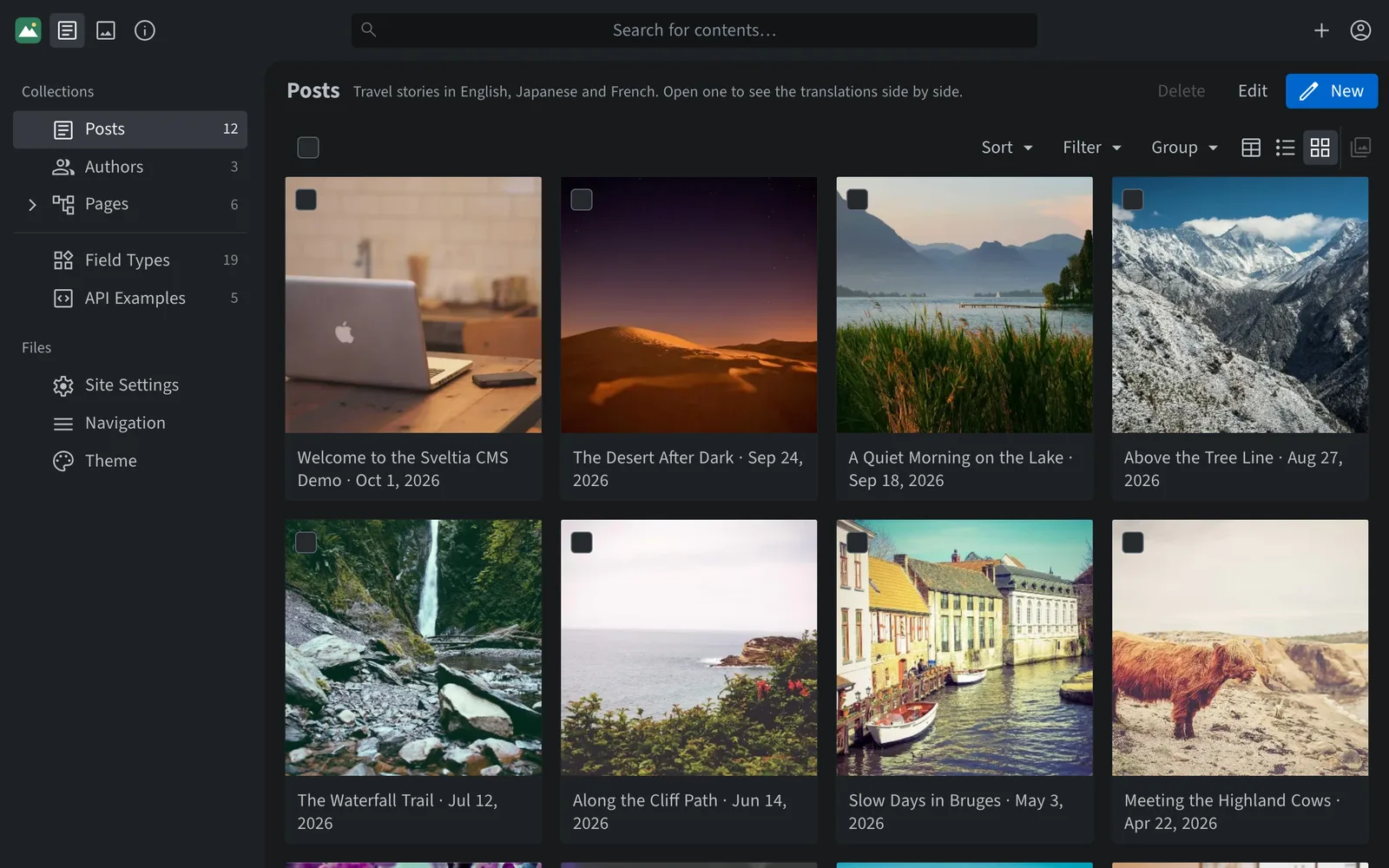Image resolution: width=1389 pixels, height=868 pixels.
Task: Select Posts collection in sidebar
Action: pos(130,129)
